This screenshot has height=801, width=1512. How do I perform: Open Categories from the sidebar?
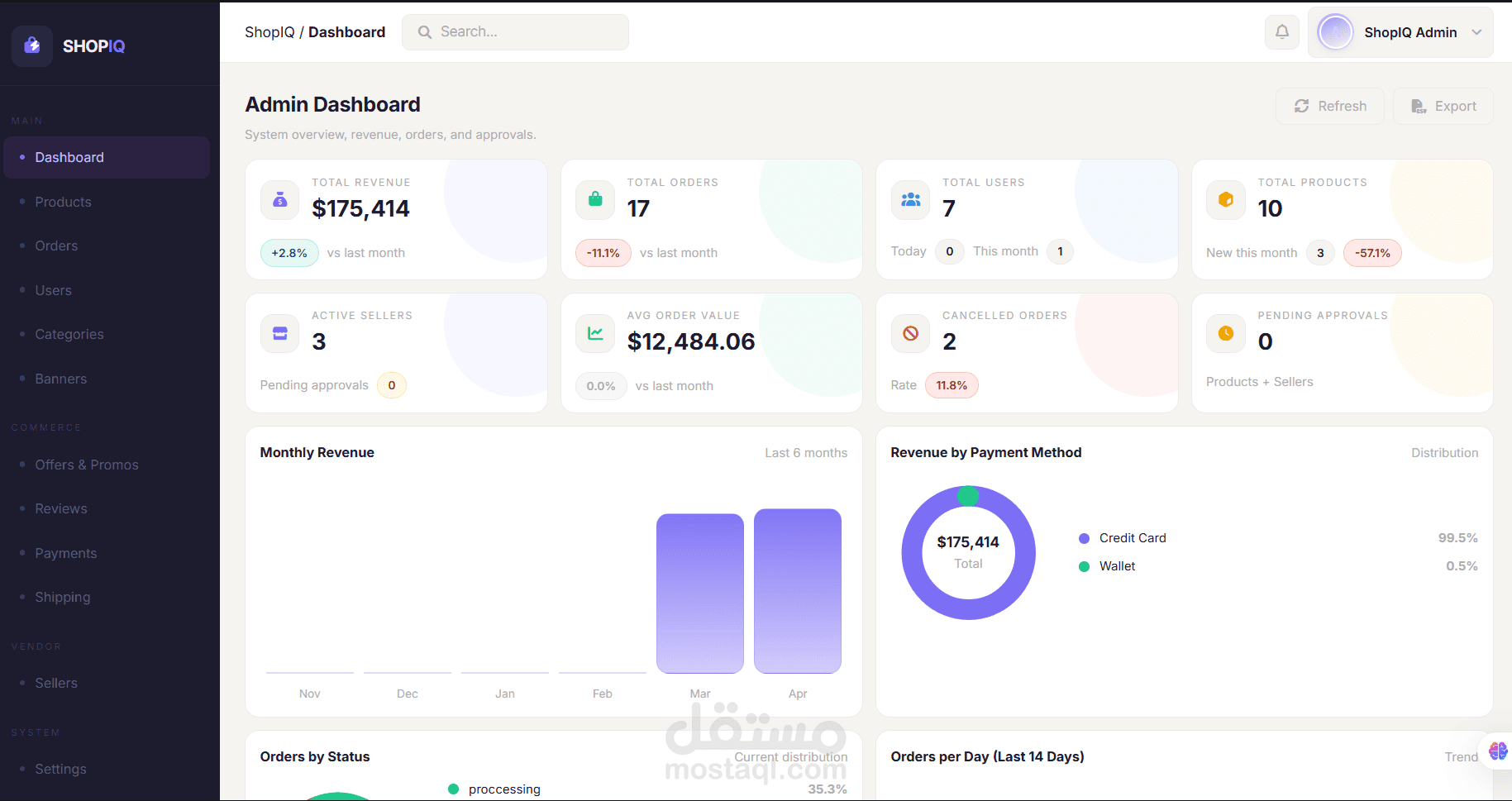click(107, 334)
